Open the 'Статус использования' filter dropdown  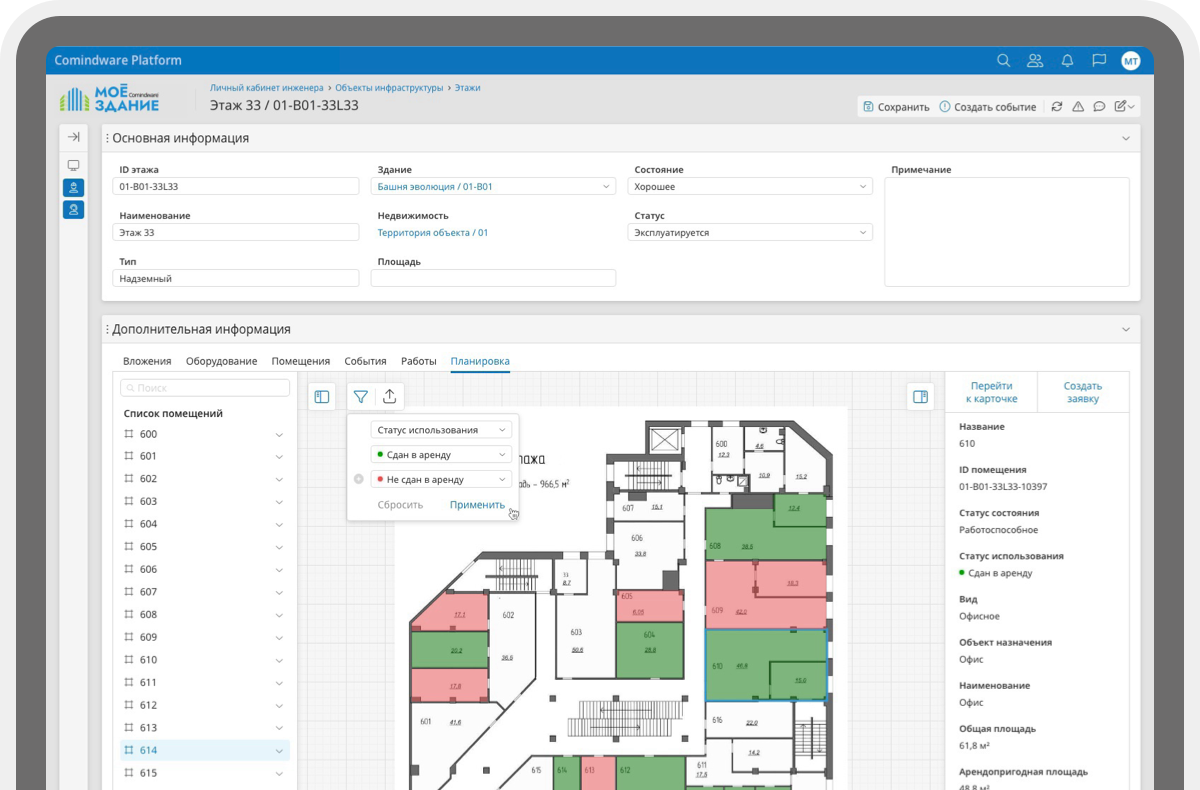point(441,430)
